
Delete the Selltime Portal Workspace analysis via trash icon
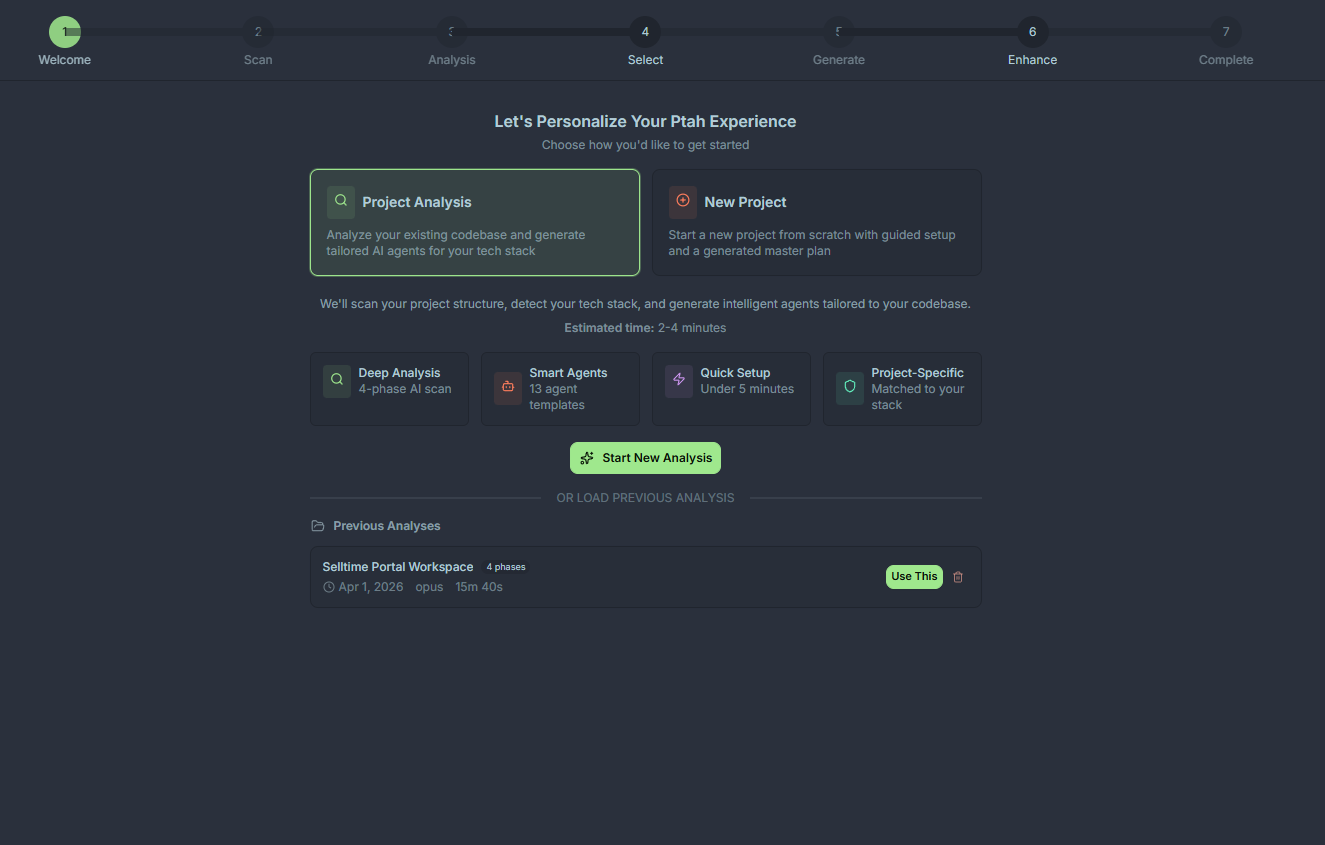tap(958, 577)
